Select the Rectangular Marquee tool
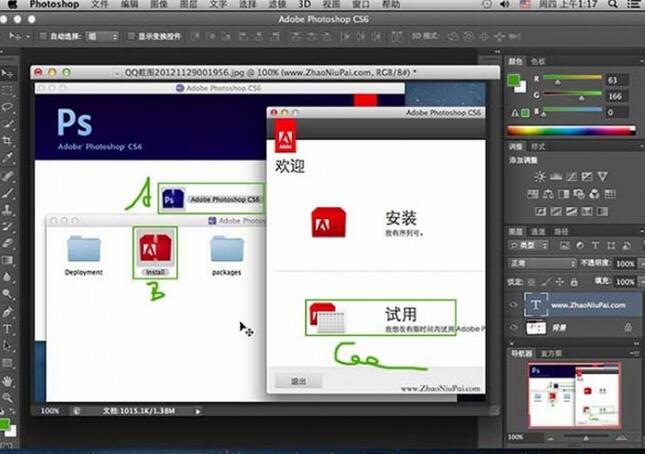Image resolution: width=645 pixels, height=454 pixels. [7, 90]
